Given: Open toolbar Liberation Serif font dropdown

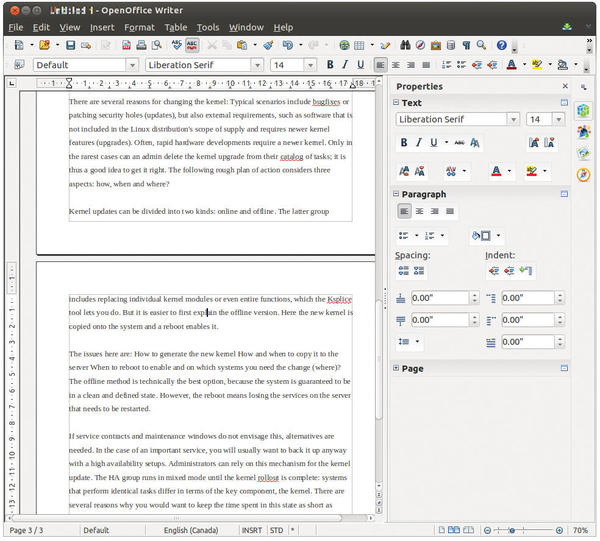Looking at the screenshot, I should (x=257, y=65).
